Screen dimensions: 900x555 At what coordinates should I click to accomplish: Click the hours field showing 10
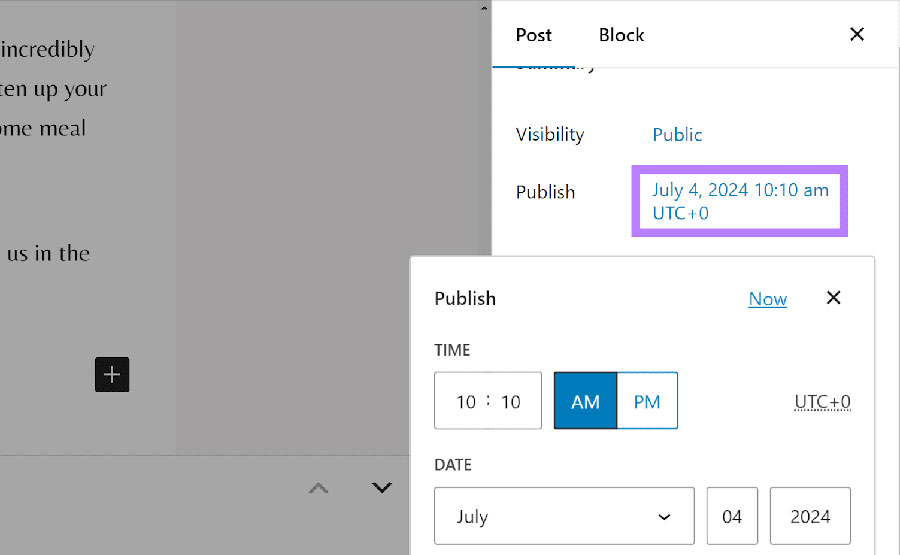(x=465, y=402)
